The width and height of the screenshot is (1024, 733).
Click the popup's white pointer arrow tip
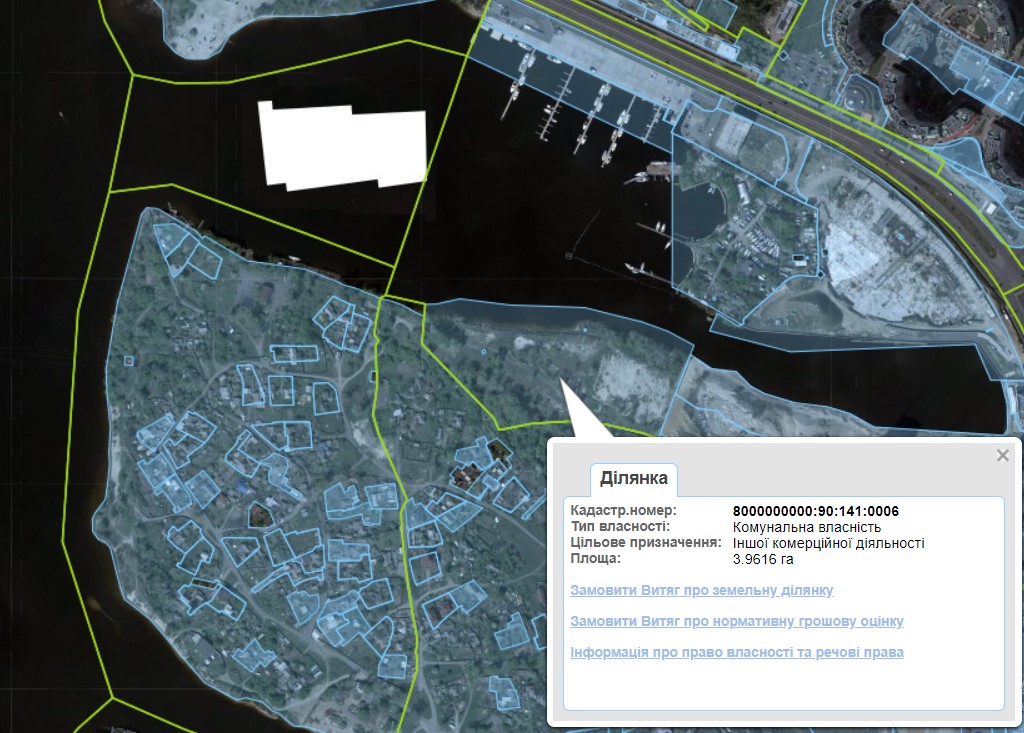click(x=562, y=383)
